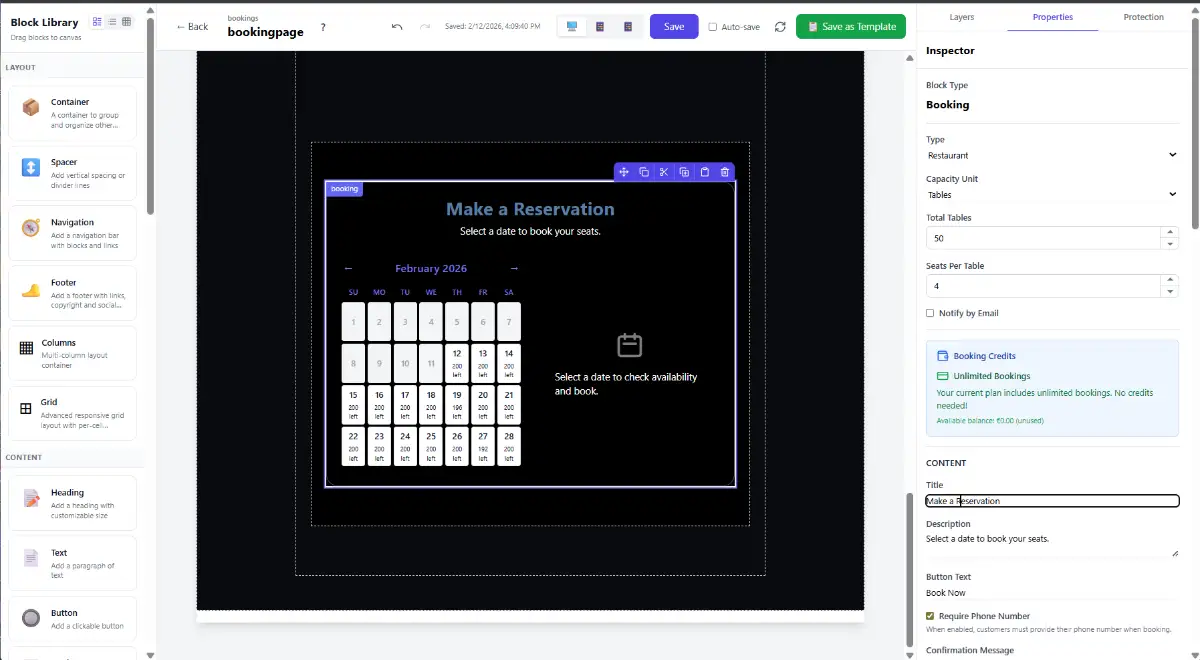The height and width of the screenshot is (660, 1200).
Task: Check the Notify by Email option
Action: [930, 313]
